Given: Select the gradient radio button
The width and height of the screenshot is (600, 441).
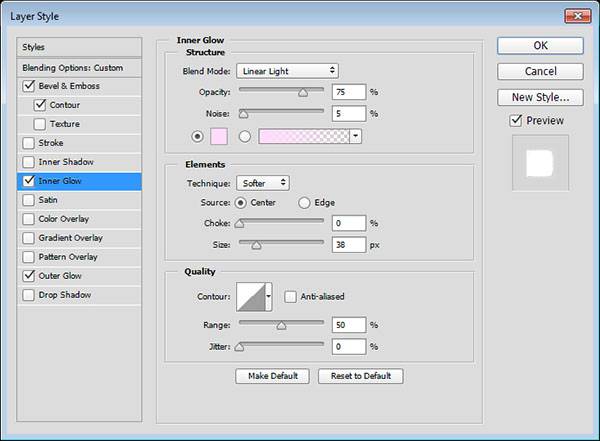Looking at the screenshot, I should [x=243, y=136].
